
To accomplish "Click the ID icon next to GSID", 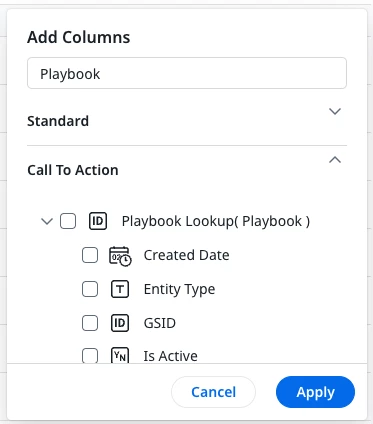I will tap(120, 323).
